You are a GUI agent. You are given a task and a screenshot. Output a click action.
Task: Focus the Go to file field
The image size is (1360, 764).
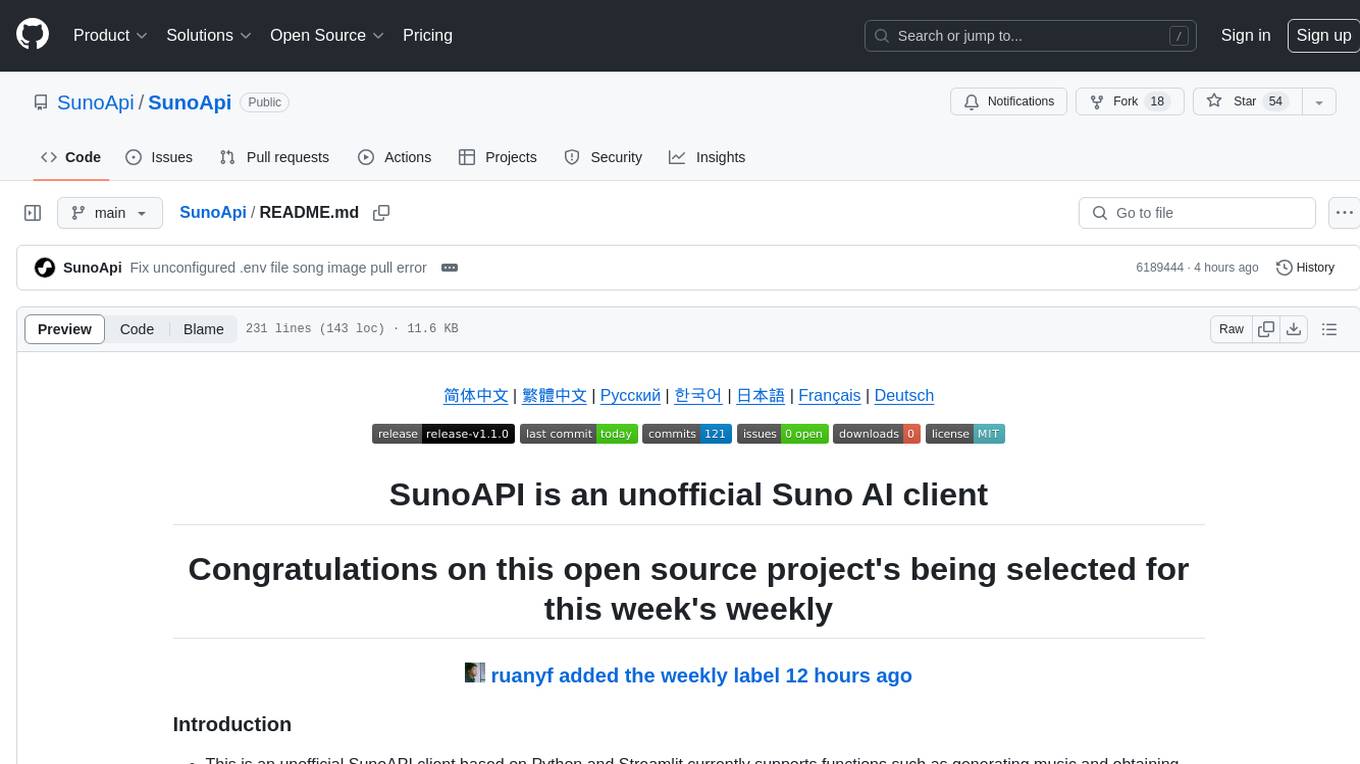tap(1197, 213)
